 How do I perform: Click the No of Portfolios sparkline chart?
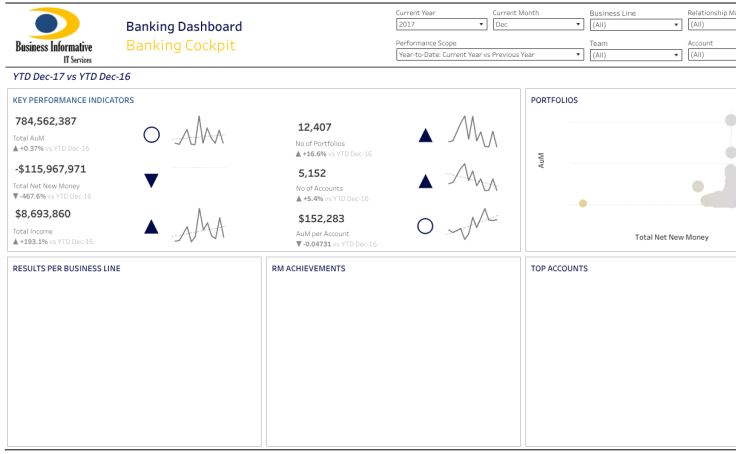click(x=473, y=132)
